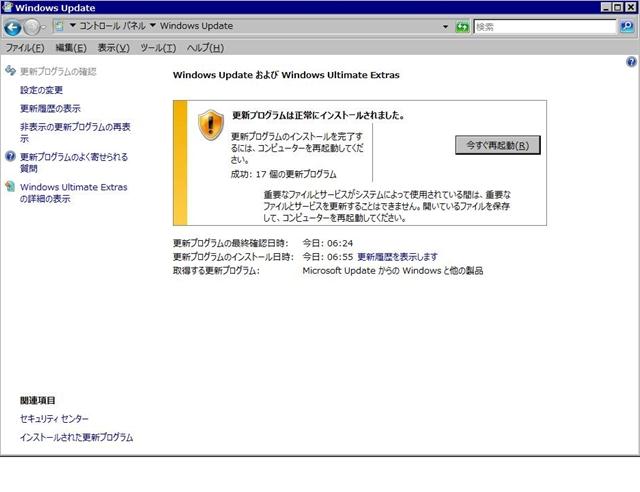Image resolution: width=640 pixels, height=492 pixels.
Task: Click the 更新プログラムの確認 link
Action: (x=58, y=71)
